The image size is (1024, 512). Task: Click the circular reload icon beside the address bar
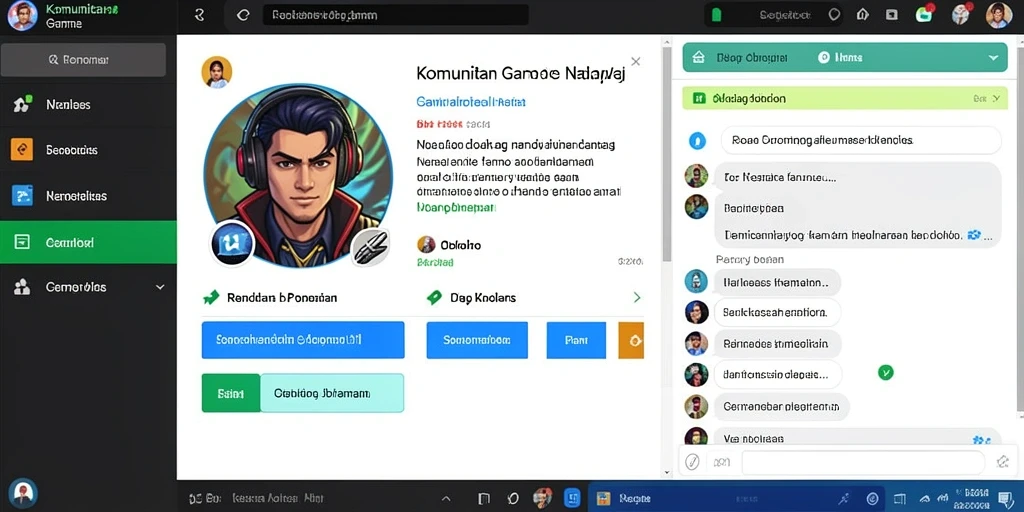[243, 15]
